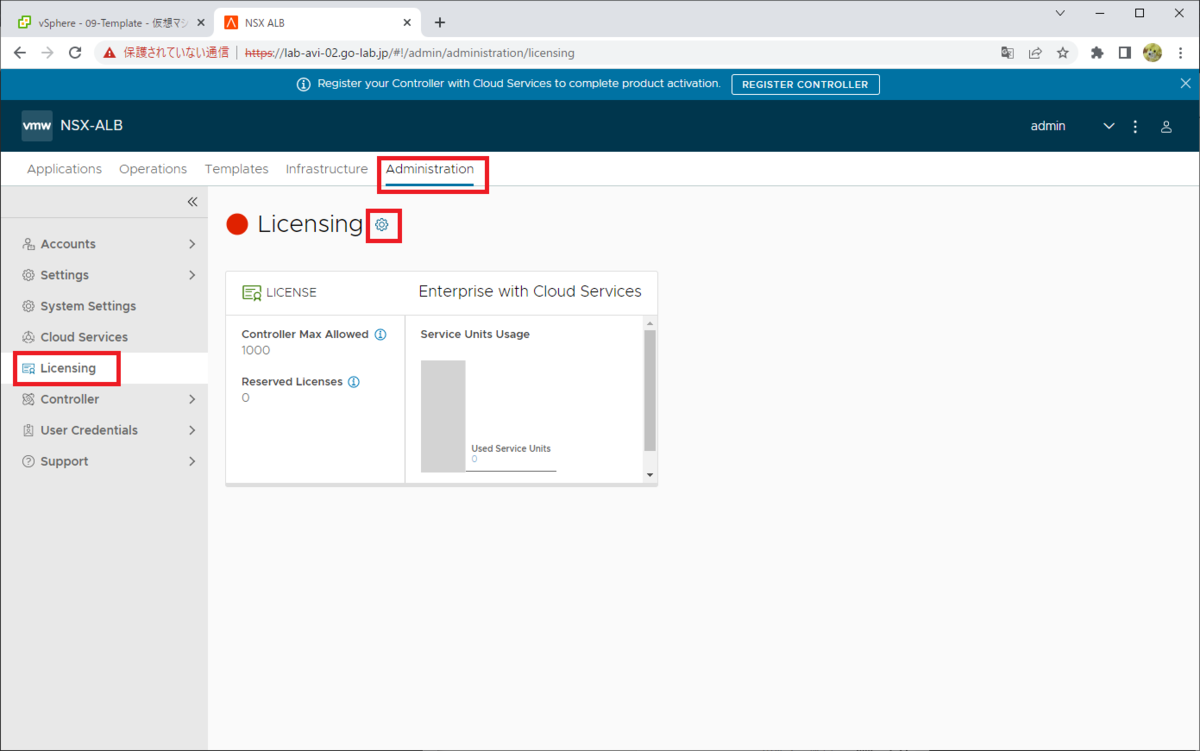Click the License certificate icon in the card
1200x751 pixels.
click(x=252, y=293)
